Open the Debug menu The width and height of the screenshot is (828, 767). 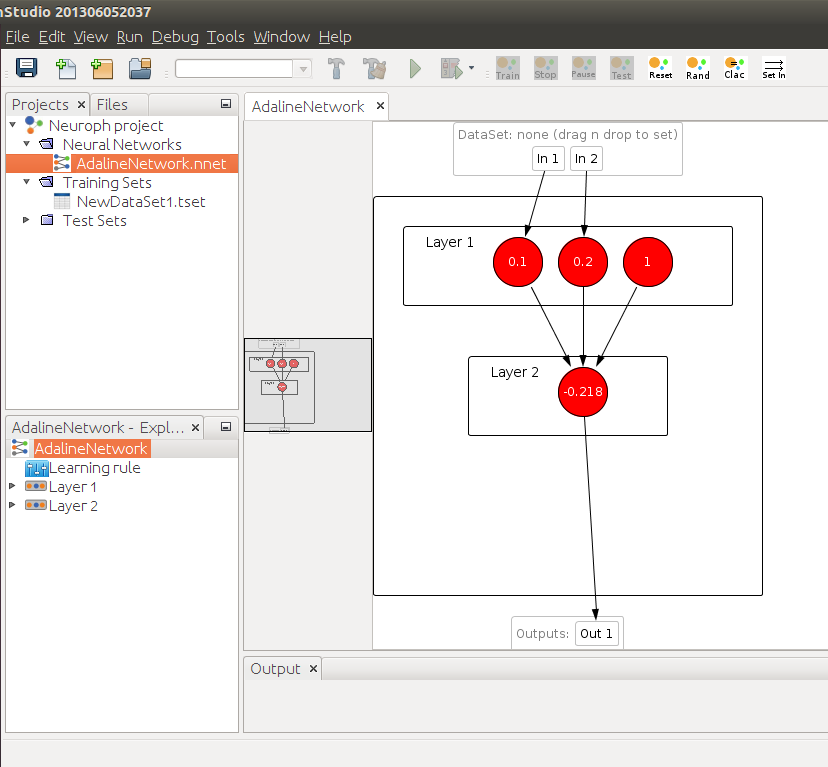[x=175, y=36]
